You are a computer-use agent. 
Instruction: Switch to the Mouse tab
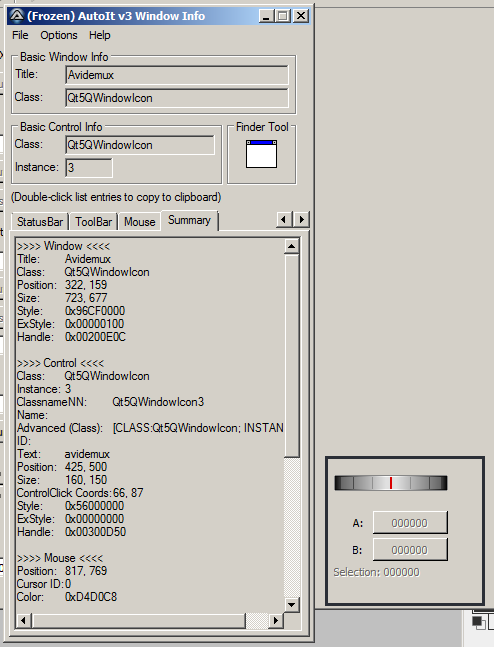pyautogui.click(x=139, y=222)
